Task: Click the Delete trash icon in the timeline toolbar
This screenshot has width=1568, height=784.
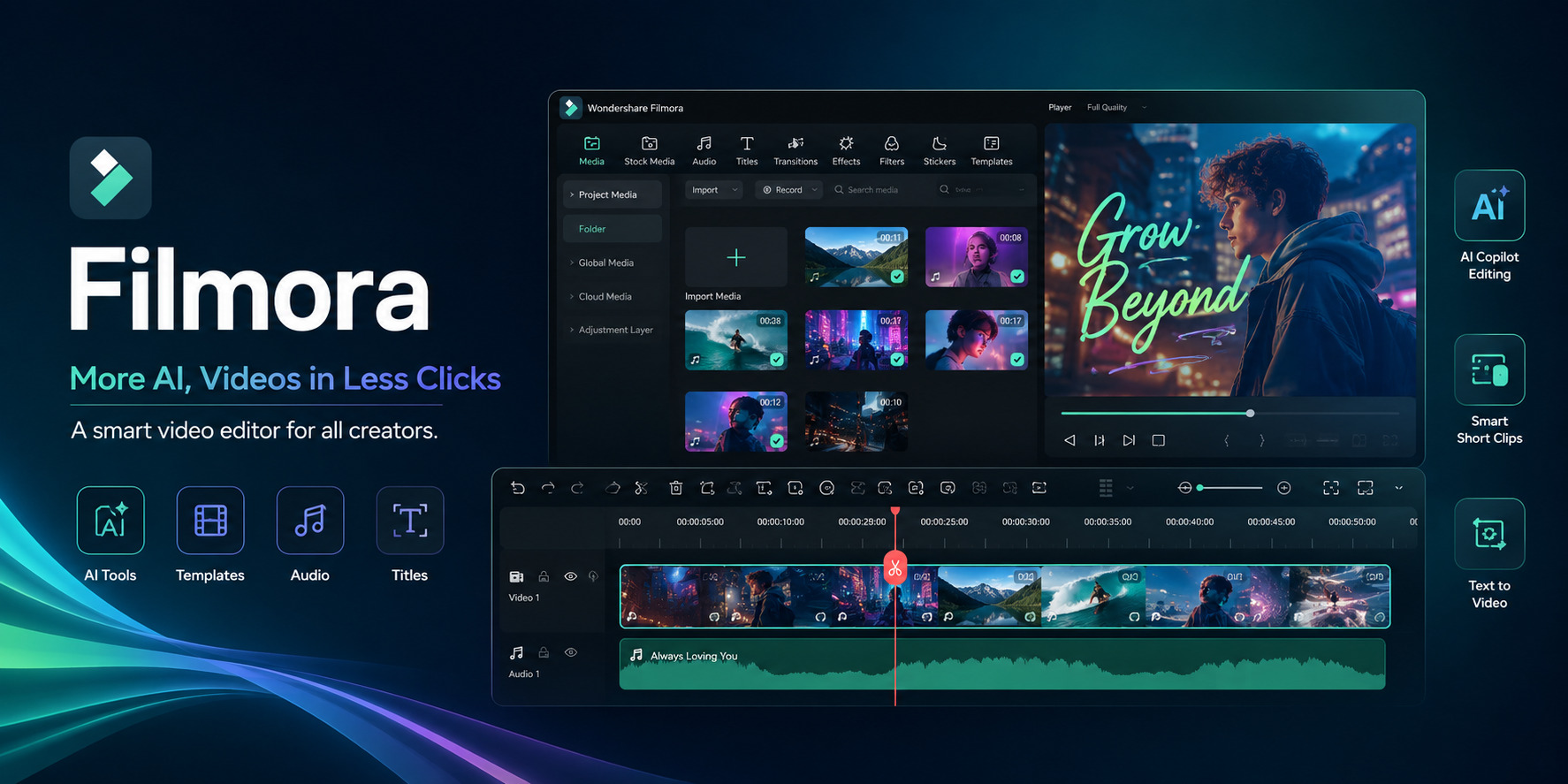Action: (x=676, y=488)
